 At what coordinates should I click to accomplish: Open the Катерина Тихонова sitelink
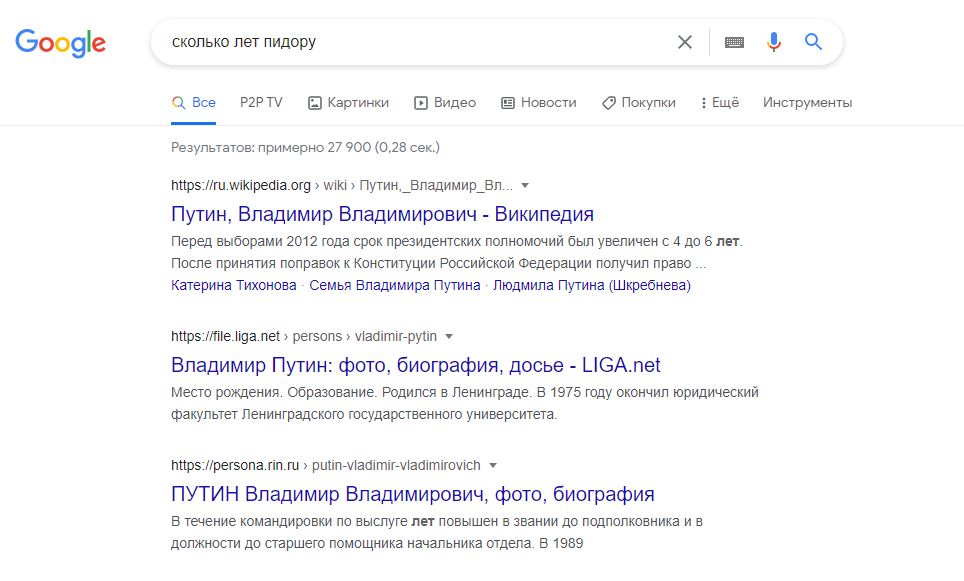pos(234,285)
